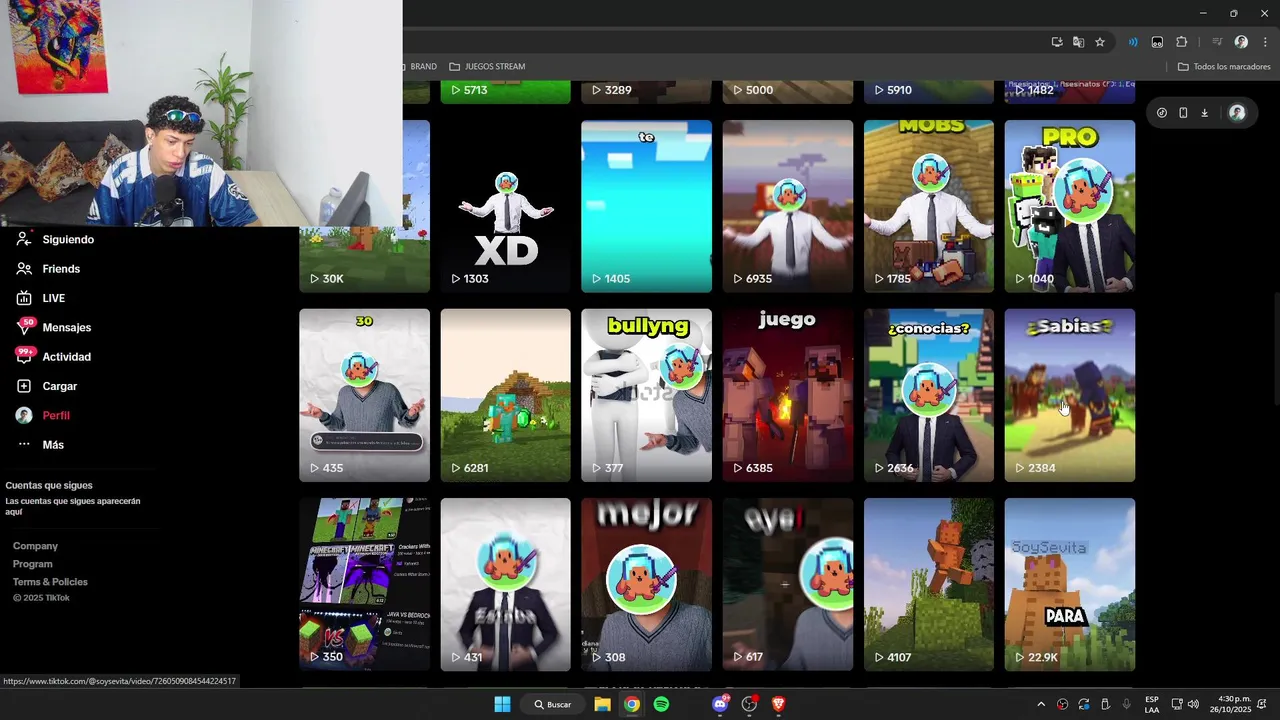The image size is (1280, 720).
Task: Open the LIVE section icon
Action: (24, 298)
